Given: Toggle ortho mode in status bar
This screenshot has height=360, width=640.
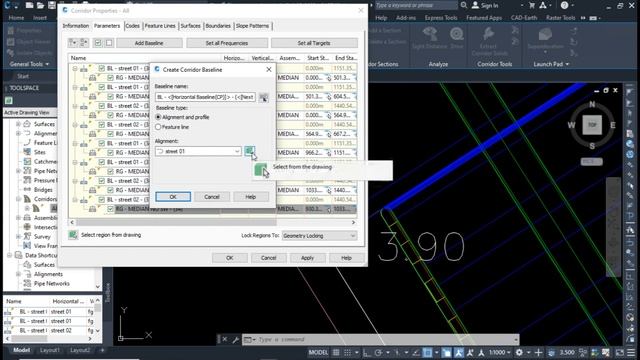Looking at the screenshot, I should point(367,352).
